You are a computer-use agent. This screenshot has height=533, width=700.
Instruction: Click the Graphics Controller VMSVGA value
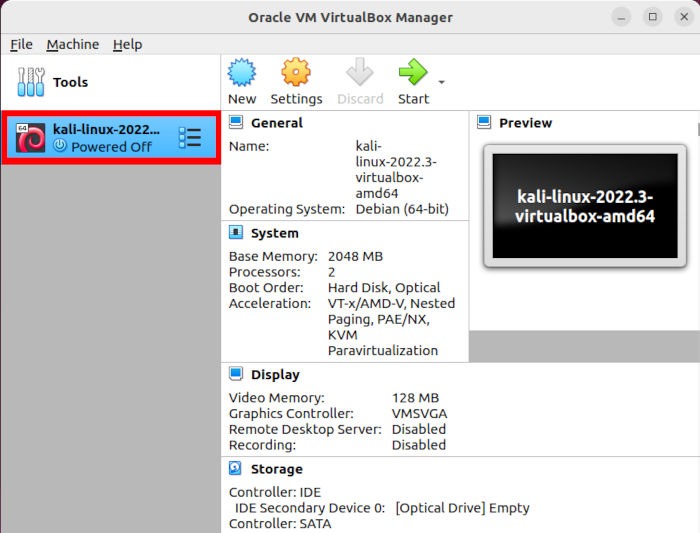click(420, 413)
